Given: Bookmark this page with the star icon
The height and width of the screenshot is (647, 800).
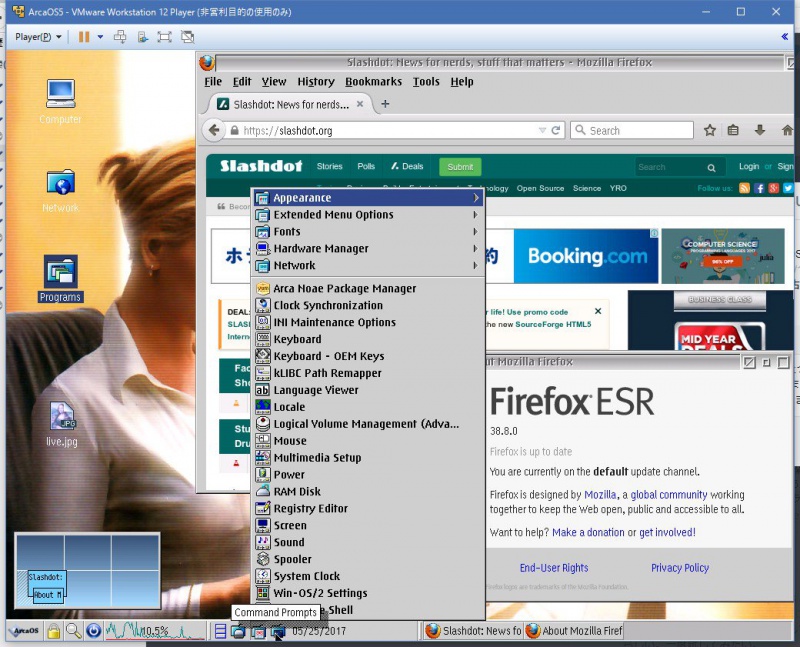Looking at the screenshot, I should tap(710, 130).
